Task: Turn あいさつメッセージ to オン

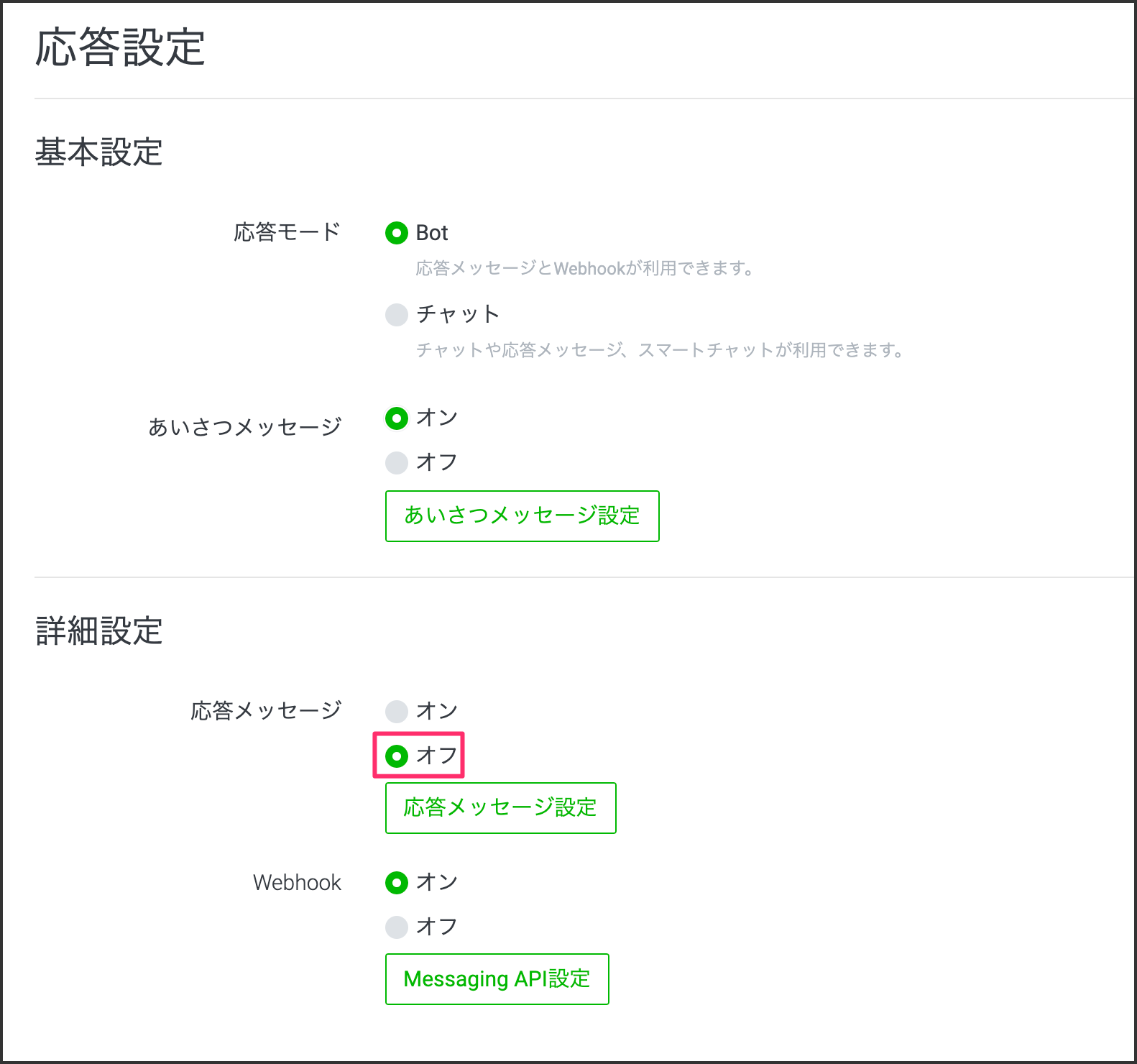Action: click(397, 418)
